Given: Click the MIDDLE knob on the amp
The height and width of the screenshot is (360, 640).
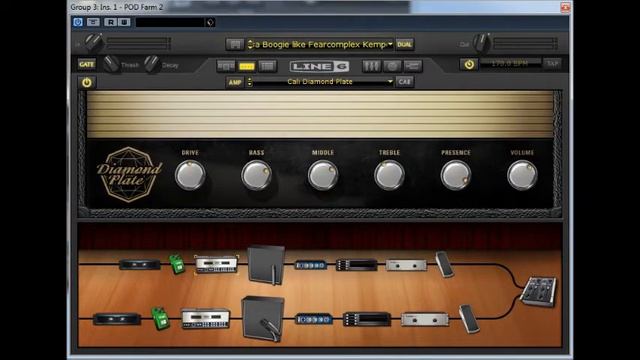Looking at the screenshot, I should [x=323, y=175].
